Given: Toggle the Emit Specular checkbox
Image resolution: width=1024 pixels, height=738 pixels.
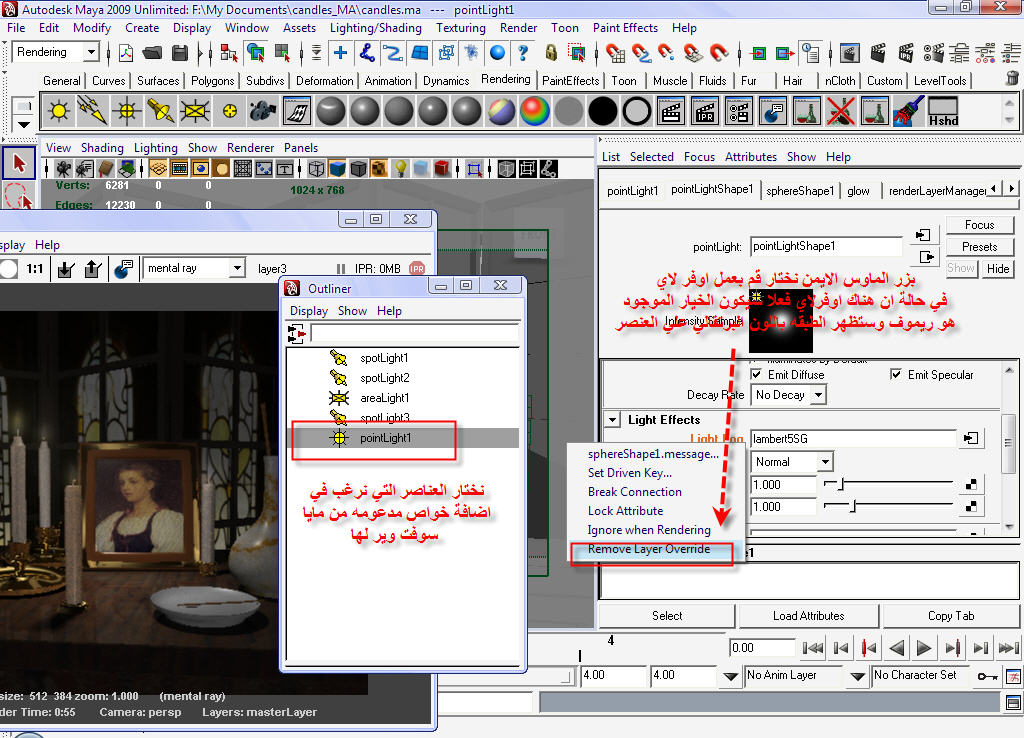Looking at the screenshot, I should point(895,374).
